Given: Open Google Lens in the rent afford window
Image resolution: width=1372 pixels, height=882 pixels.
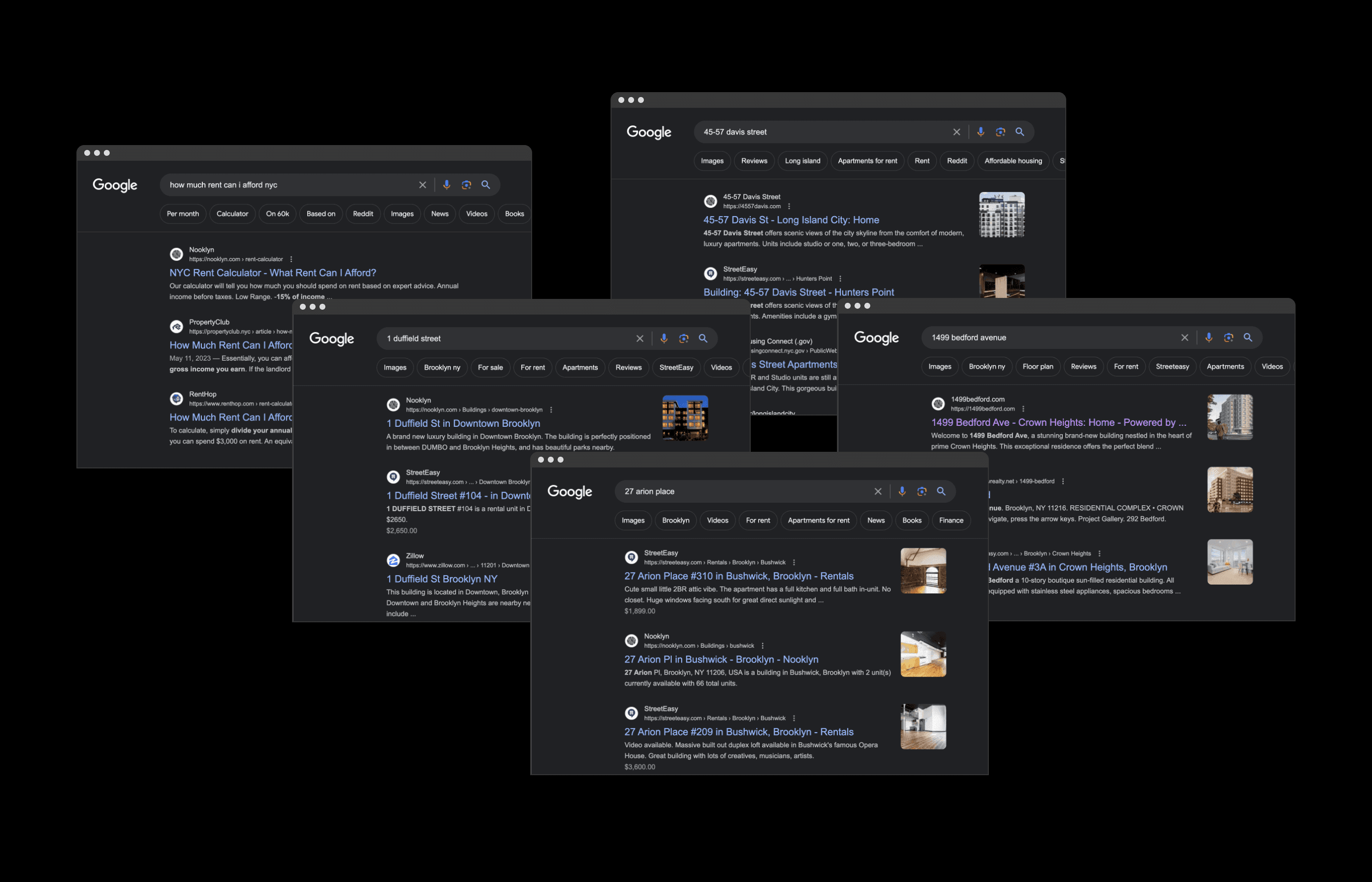Looking at the screenshot, I should tap(466, 184).
